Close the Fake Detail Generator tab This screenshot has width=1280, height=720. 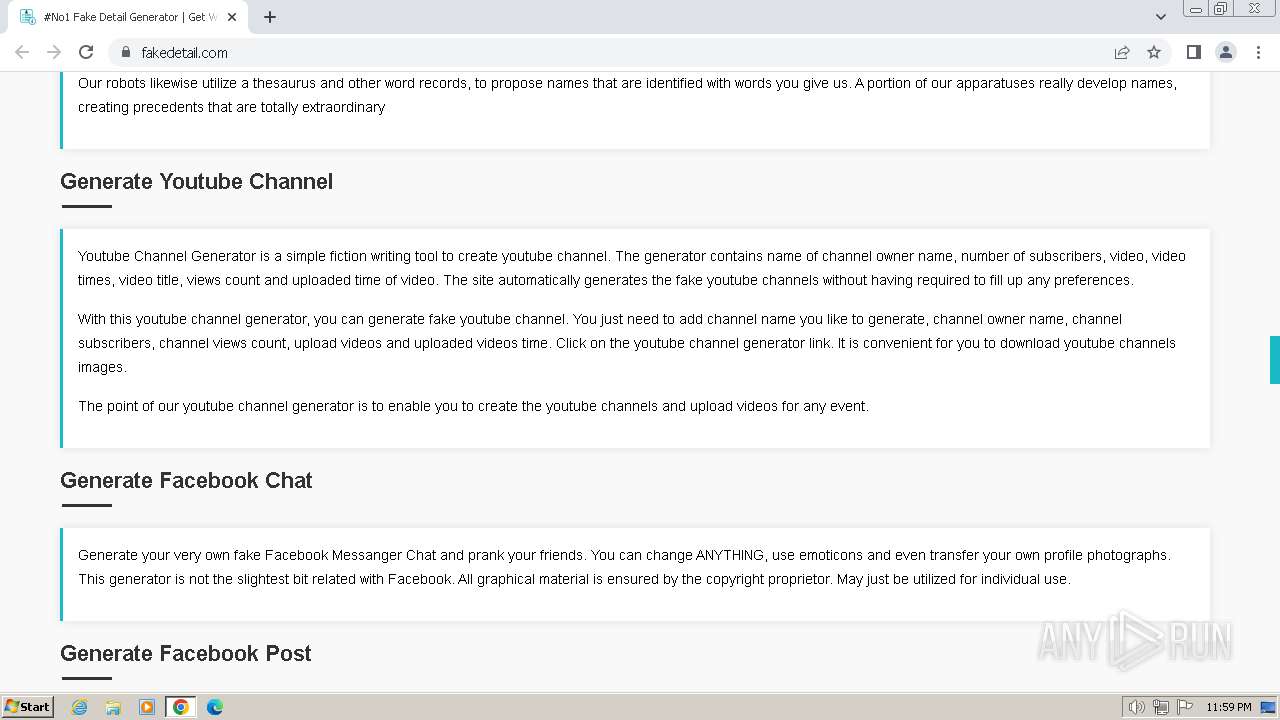232,17
